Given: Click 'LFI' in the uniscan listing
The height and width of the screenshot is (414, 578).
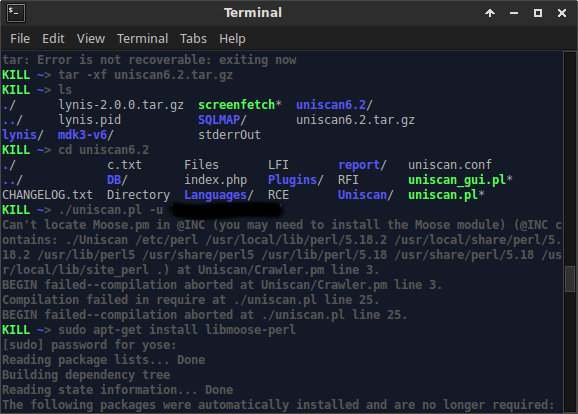Looking at the screenshot, I should pyautogui.click(x=278, y=165).
